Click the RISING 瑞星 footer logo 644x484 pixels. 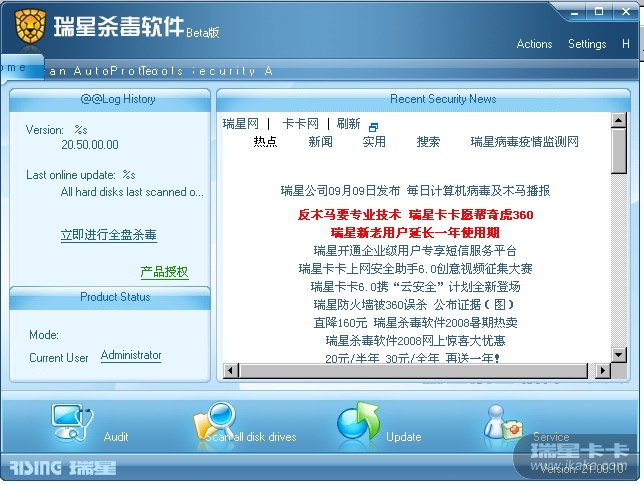[63, 468]
